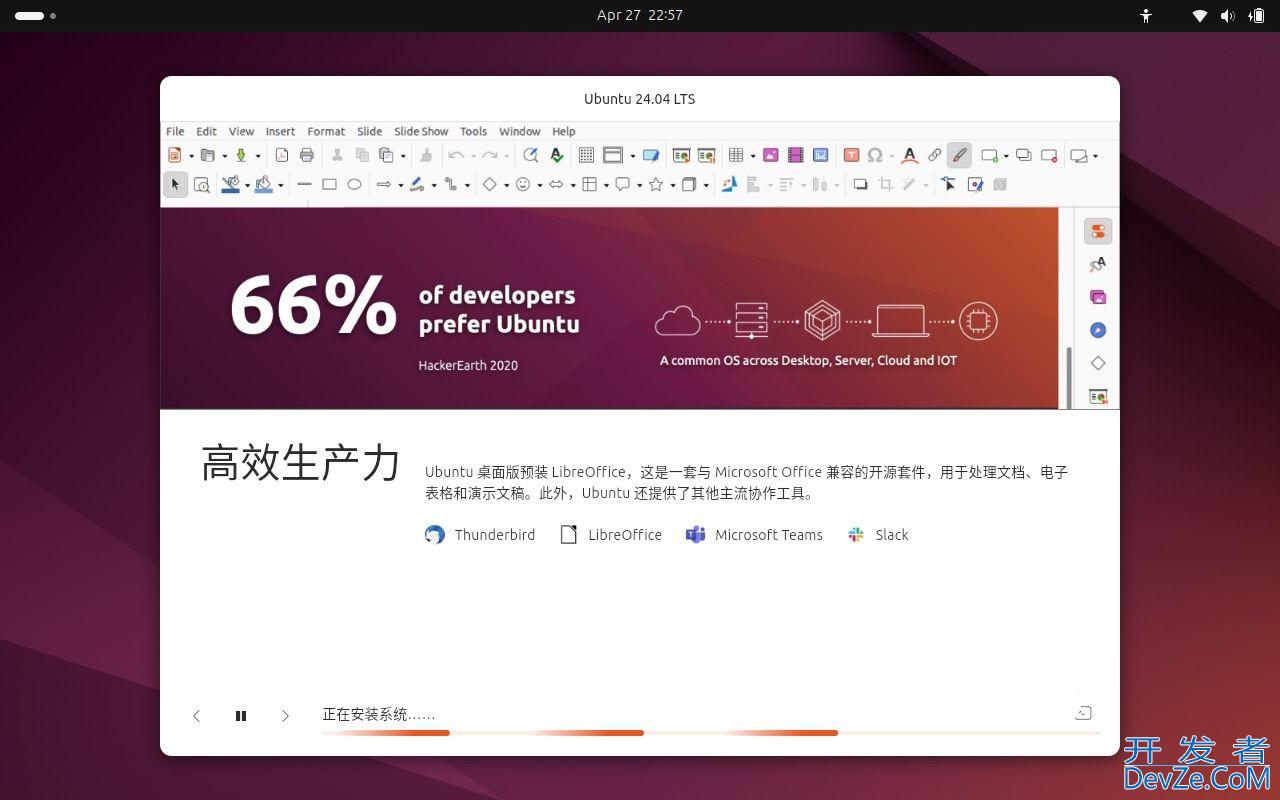Toggle the Edit Points mode icon

point(949,184)
